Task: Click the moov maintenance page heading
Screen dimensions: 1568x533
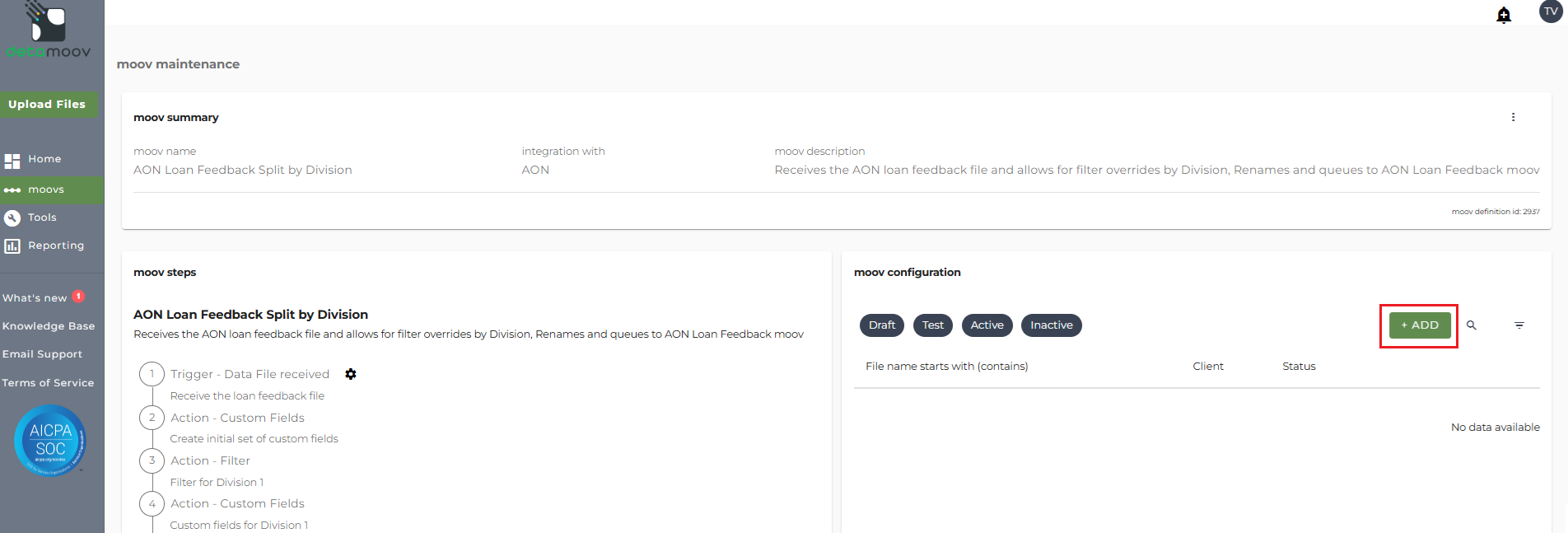Action: click(178, 64)
